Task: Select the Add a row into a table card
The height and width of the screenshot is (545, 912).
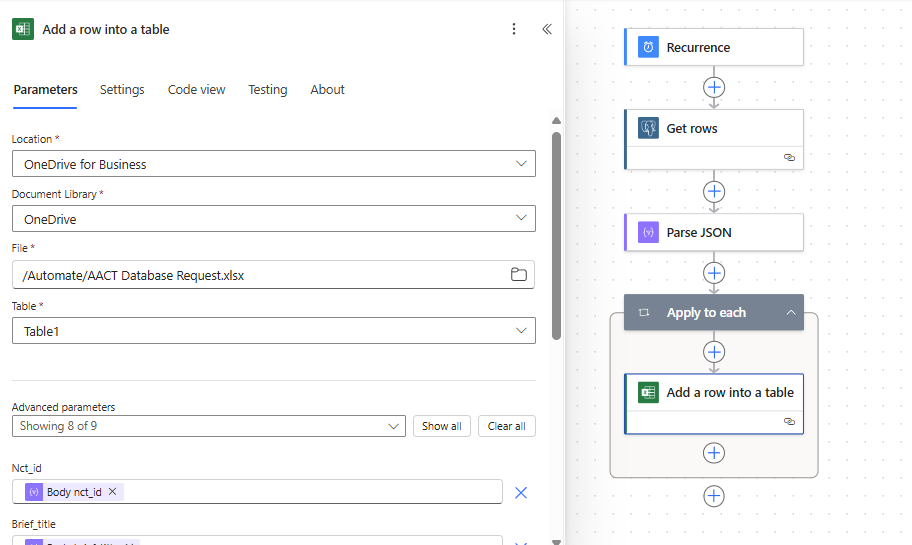Action: tap(714, 404)
